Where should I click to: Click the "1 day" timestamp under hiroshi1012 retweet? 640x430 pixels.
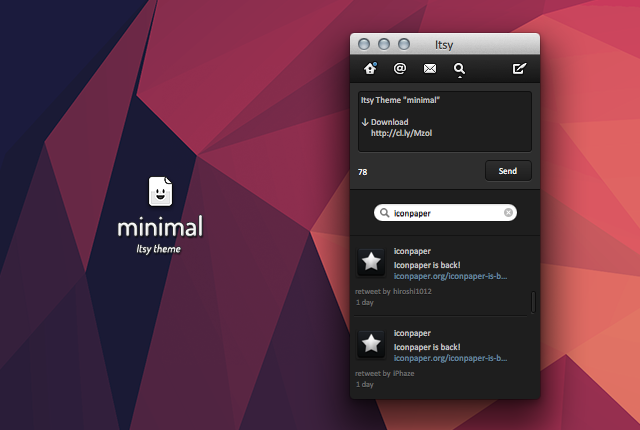tap(364, 302)
